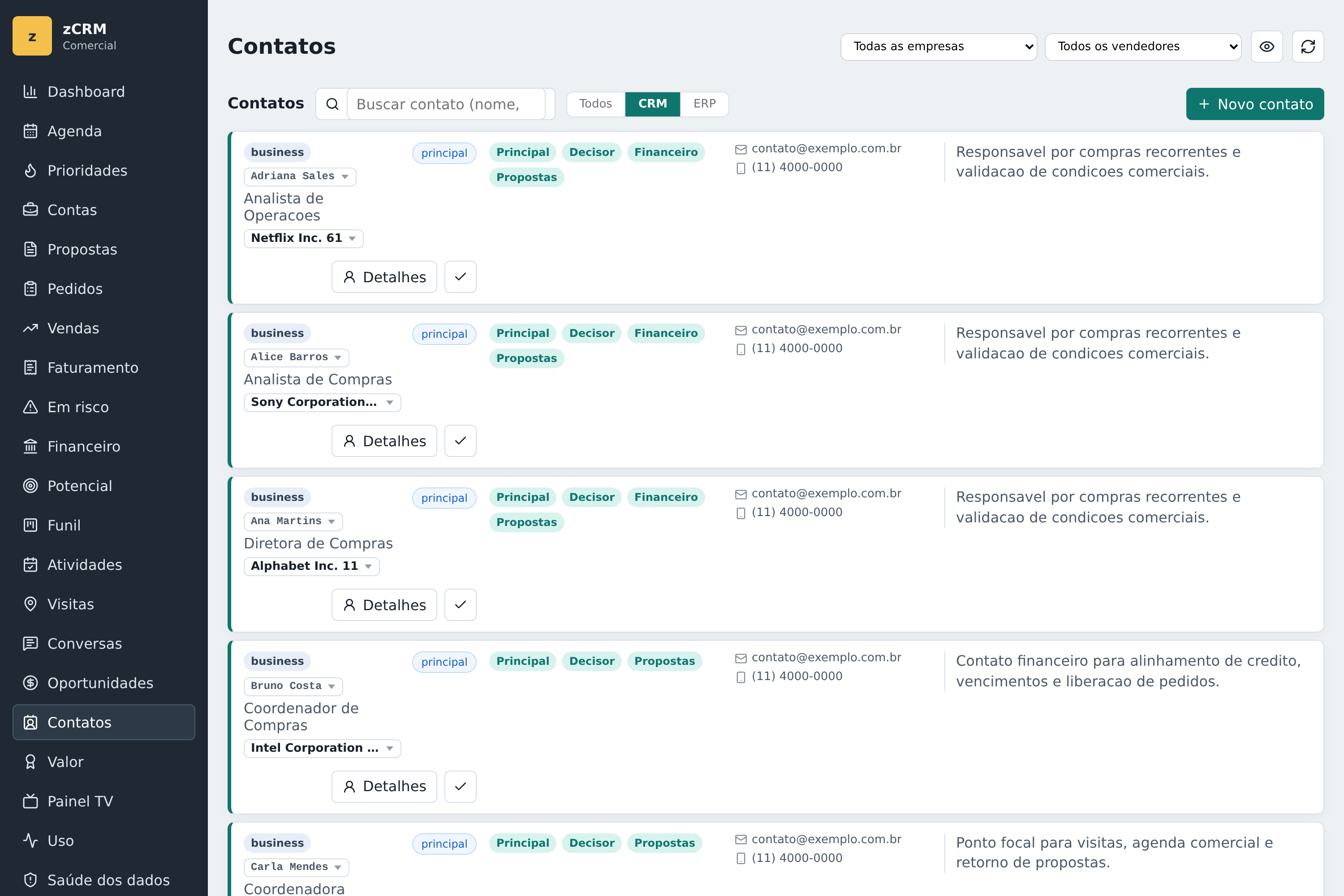The width and height of the screenshot is (1344, 896).
Task: Open Faturamento menu item label
Action: [93, 367]
